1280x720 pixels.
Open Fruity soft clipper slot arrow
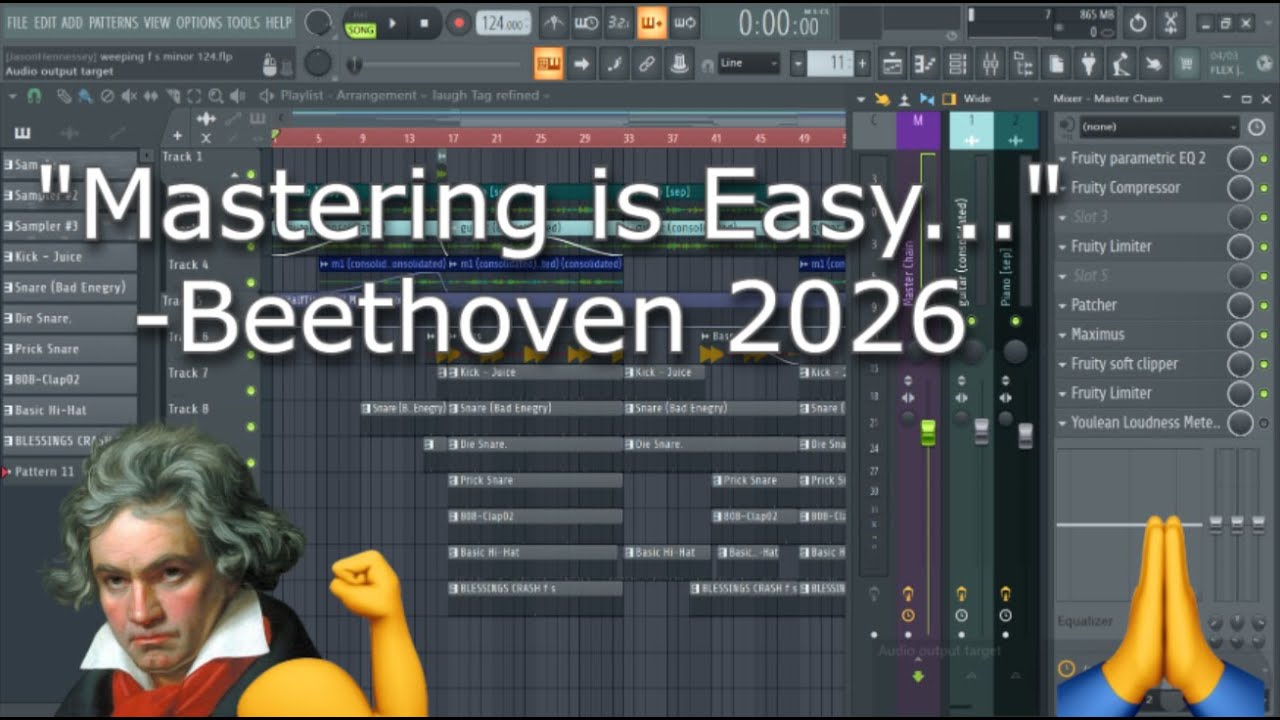[1062, 364]
